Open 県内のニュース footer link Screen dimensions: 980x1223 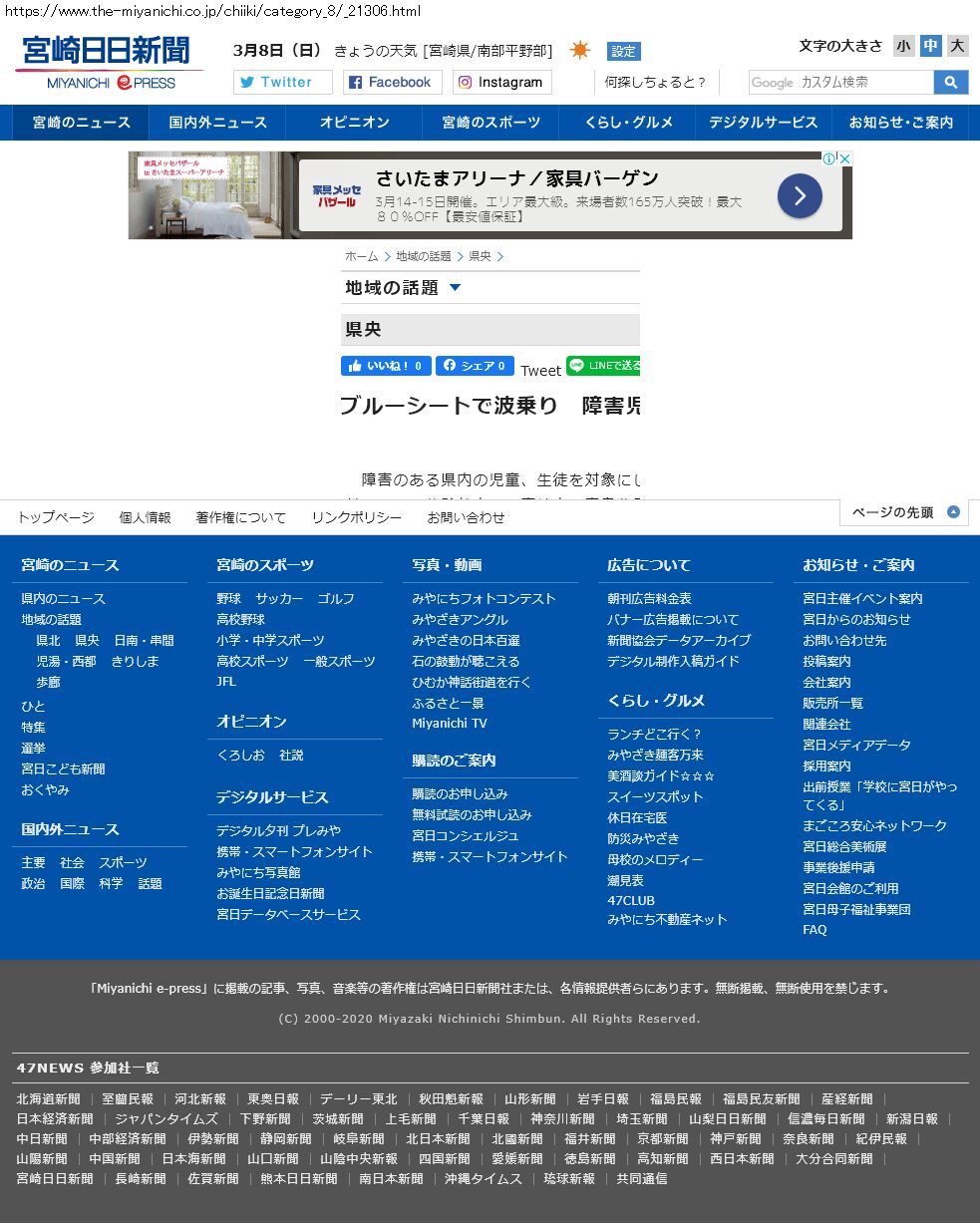(x=63, y=598)
